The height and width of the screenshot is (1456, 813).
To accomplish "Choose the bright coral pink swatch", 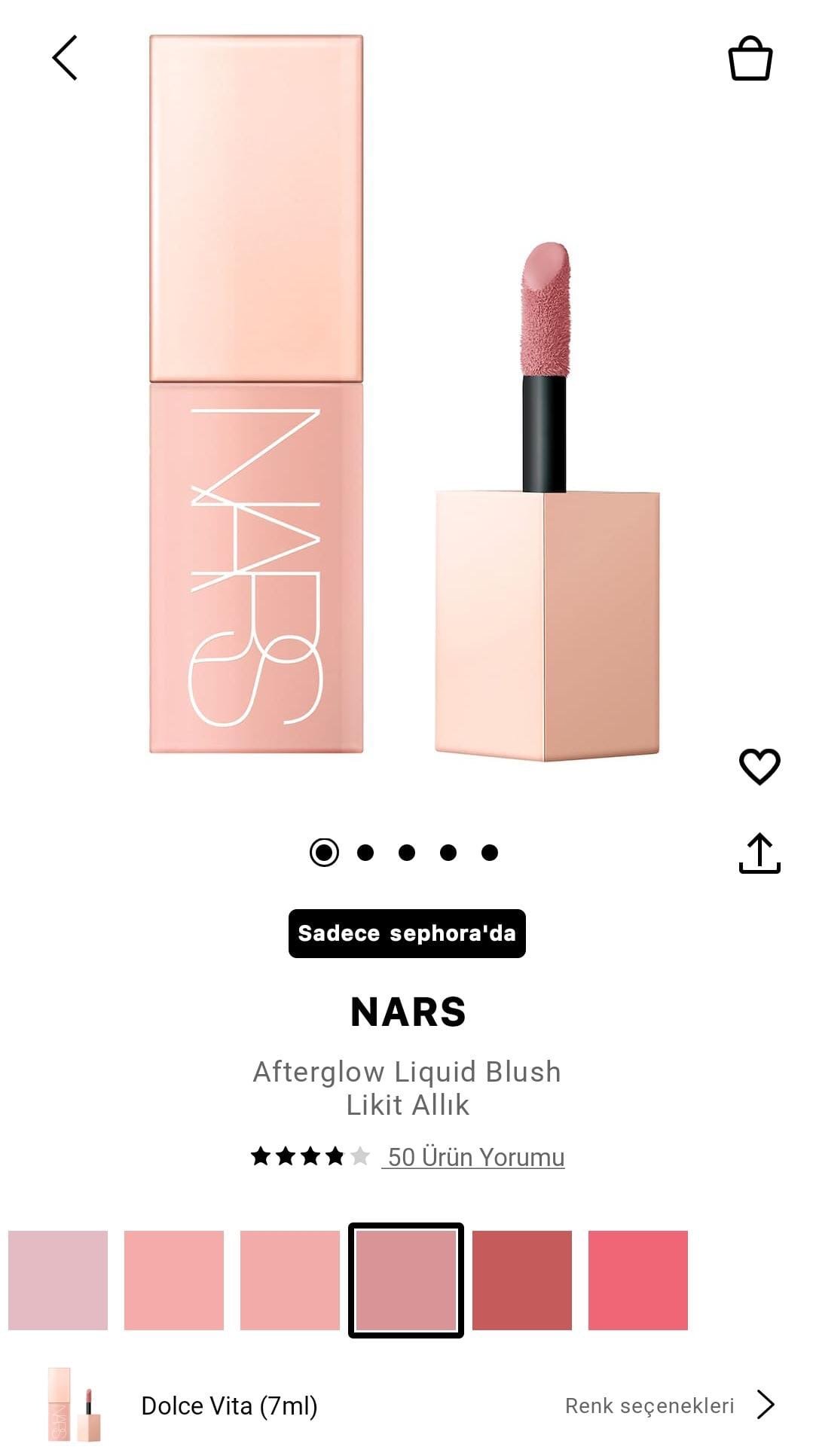I will coord(638,1280).
